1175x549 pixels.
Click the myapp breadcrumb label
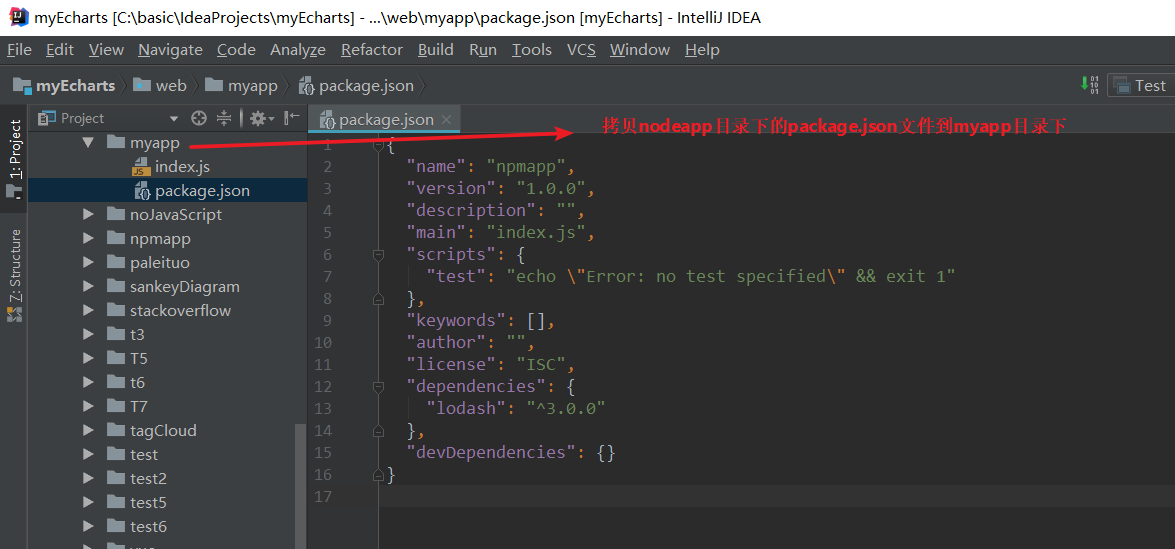(253, 85)
